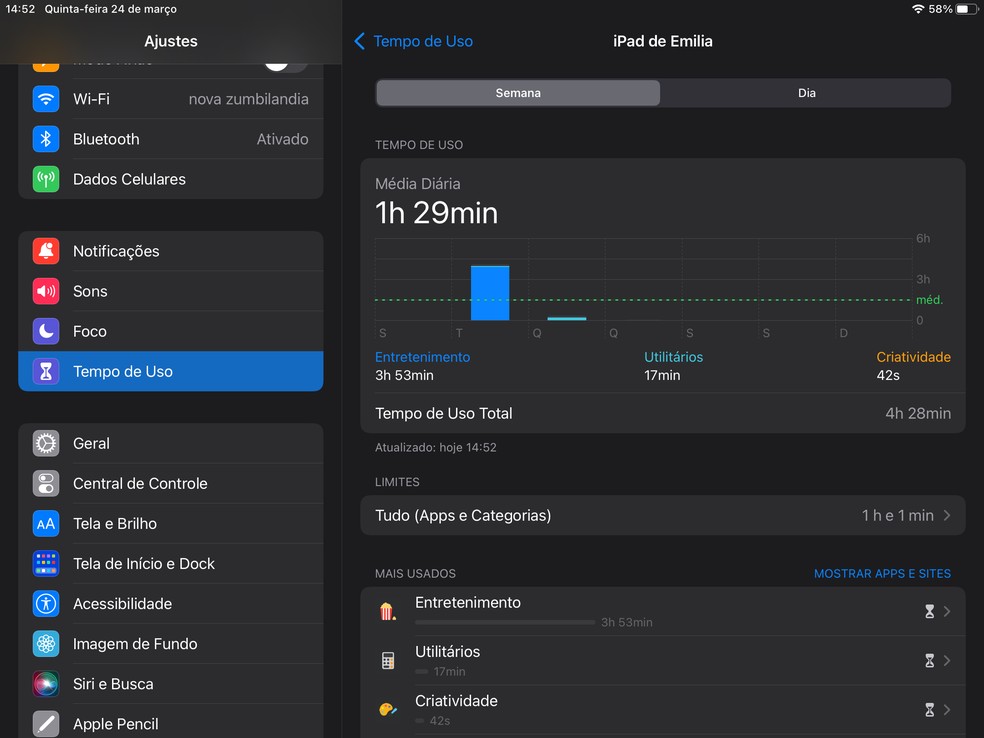984x738 pixels.
Task: Switch to the Dia view
Action: (806, 93)
